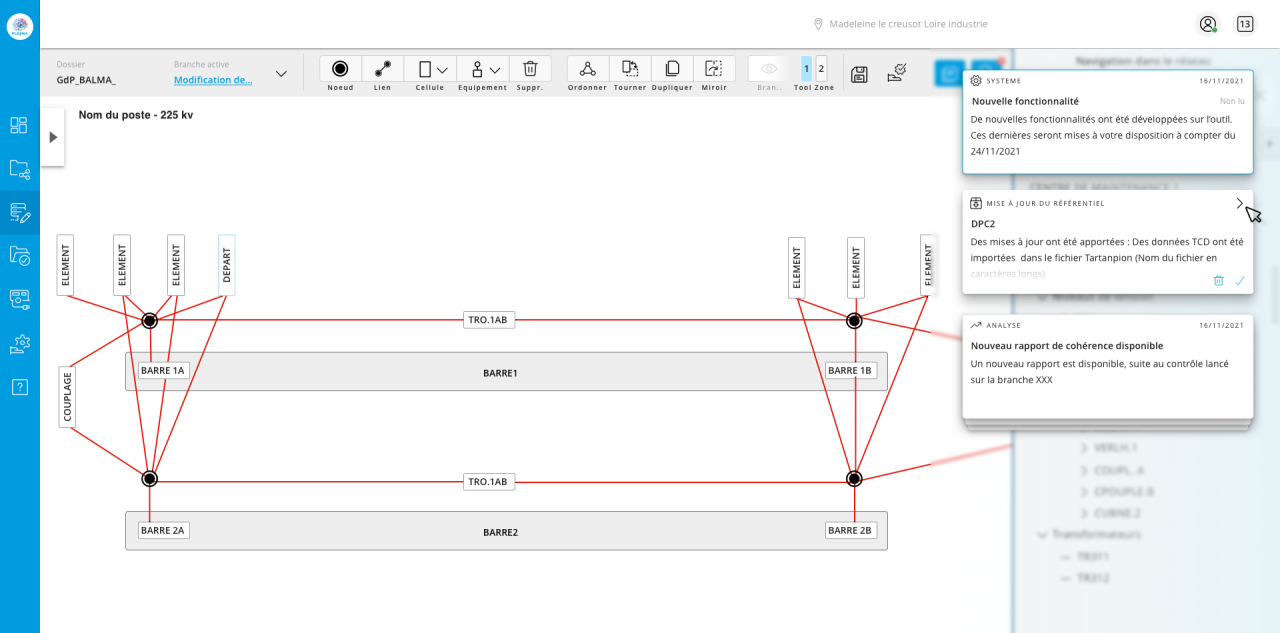Open the help icon in sidebar
Screen dimensions: 1280x633
click(19, 387)
